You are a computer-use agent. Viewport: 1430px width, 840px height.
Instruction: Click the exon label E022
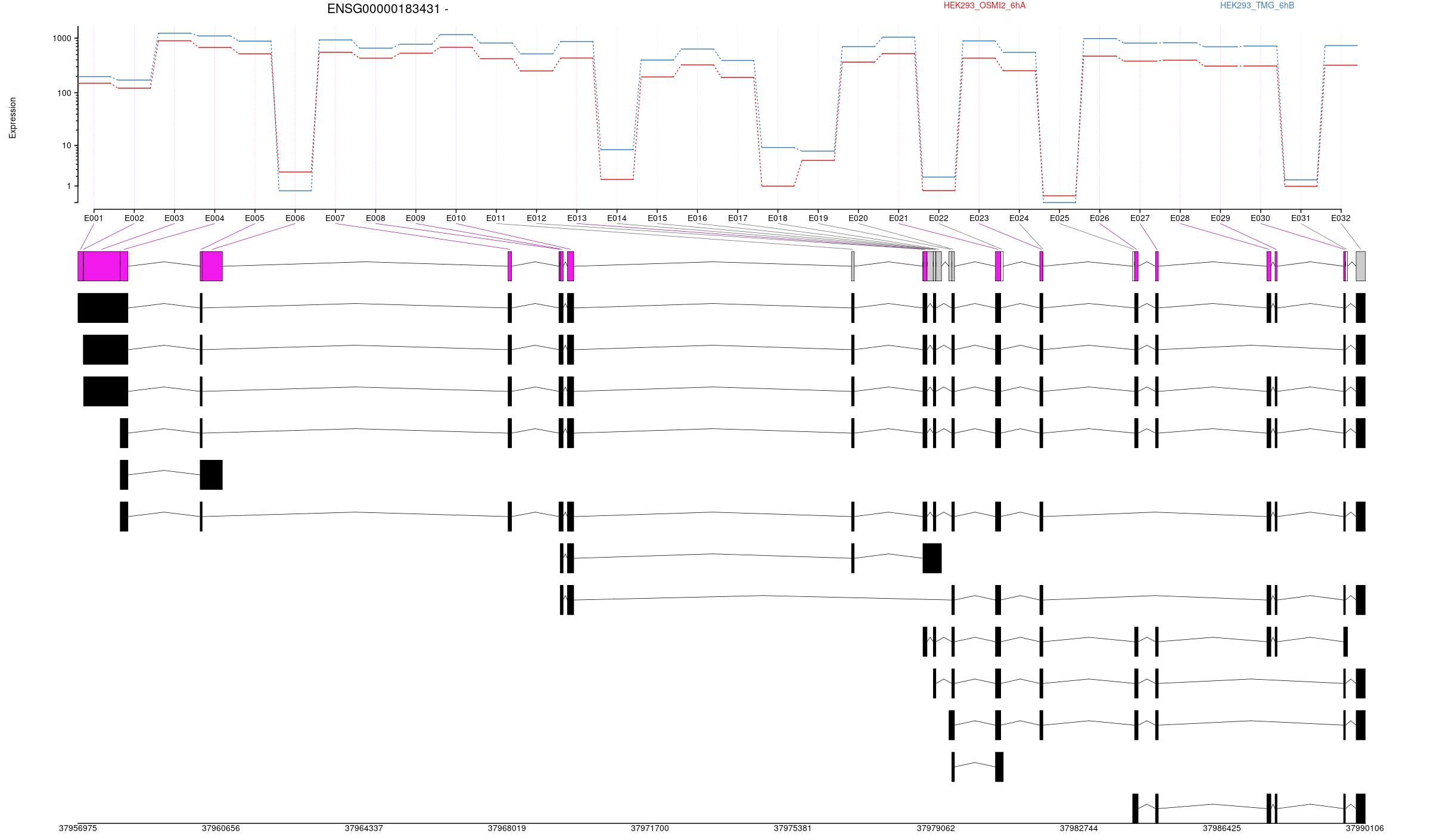coord(938,218)
